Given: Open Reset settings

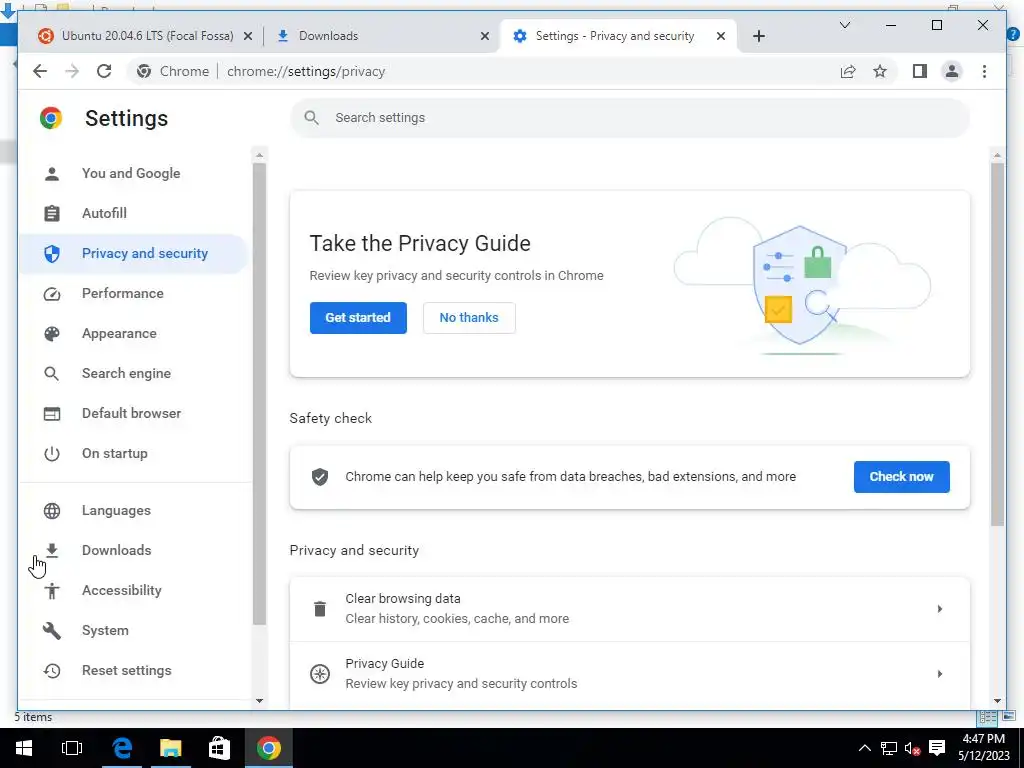Looking at the screenshot, I should pos(134,670).
